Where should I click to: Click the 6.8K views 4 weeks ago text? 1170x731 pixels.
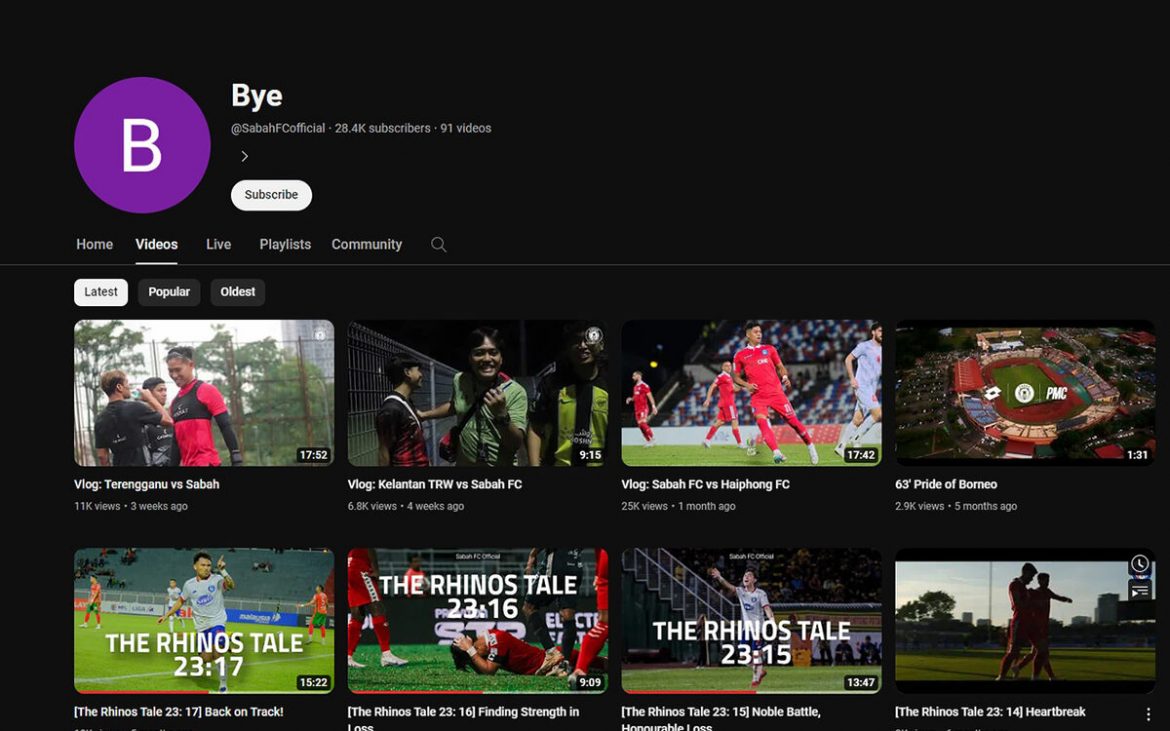click(x=406, y=506)
